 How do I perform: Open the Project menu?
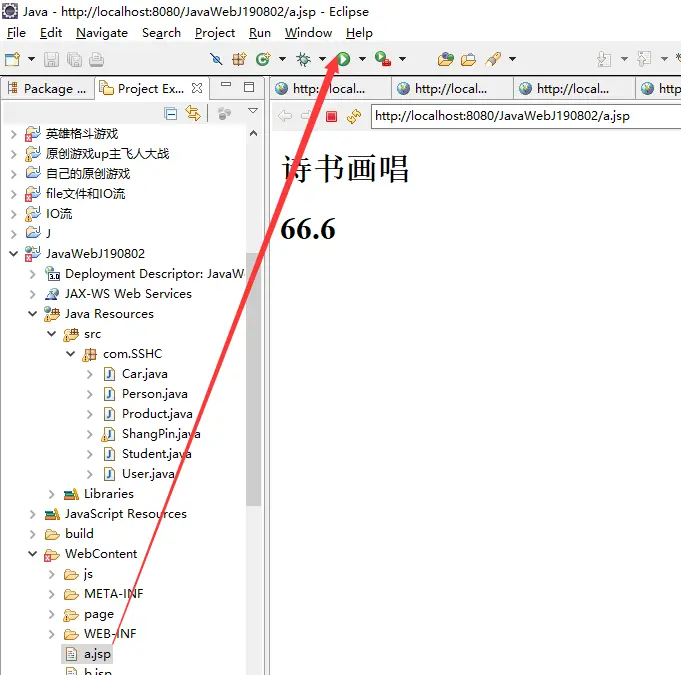[x=215, y=33]
